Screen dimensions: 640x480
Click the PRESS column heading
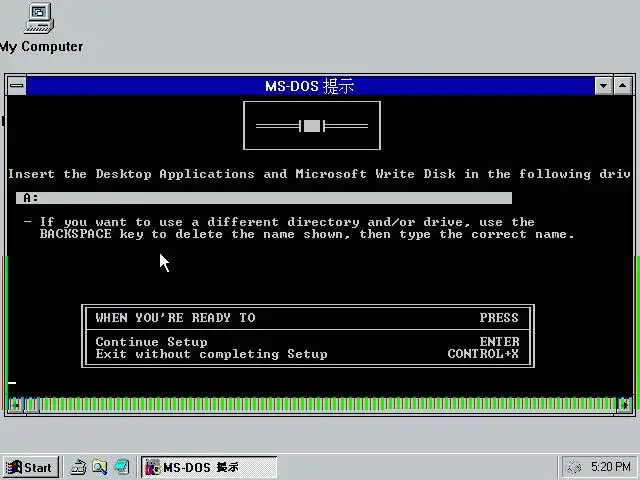point(499,318)
